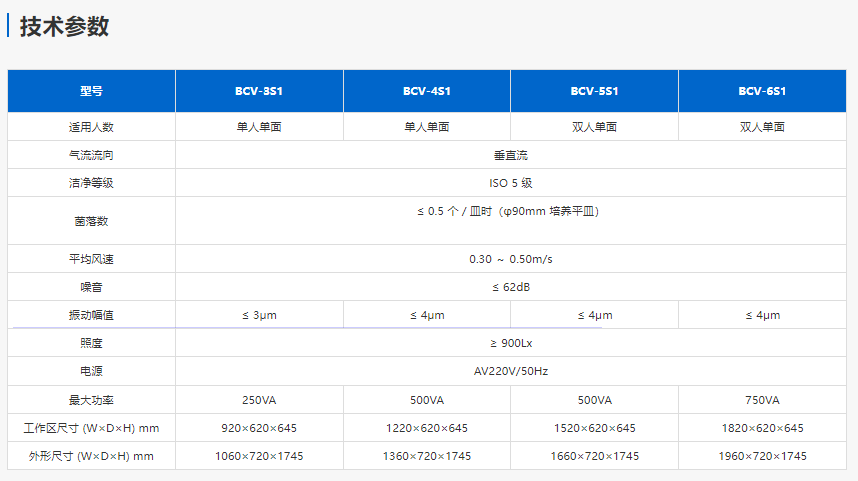Select the BCV-4S1 column header
This screenshot has width=858, height=481.
click(x=427, y=91)
